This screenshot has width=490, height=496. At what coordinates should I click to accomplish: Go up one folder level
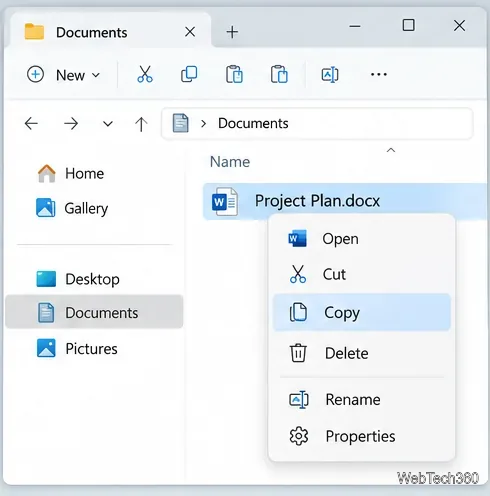click(141, 124)
